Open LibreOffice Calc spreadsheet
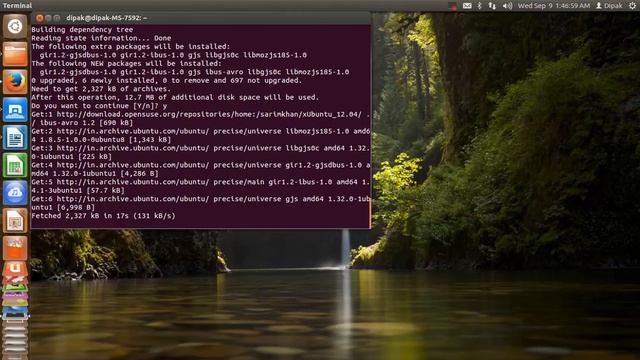Viewport: 640px width, 360px height. (15, 165)
